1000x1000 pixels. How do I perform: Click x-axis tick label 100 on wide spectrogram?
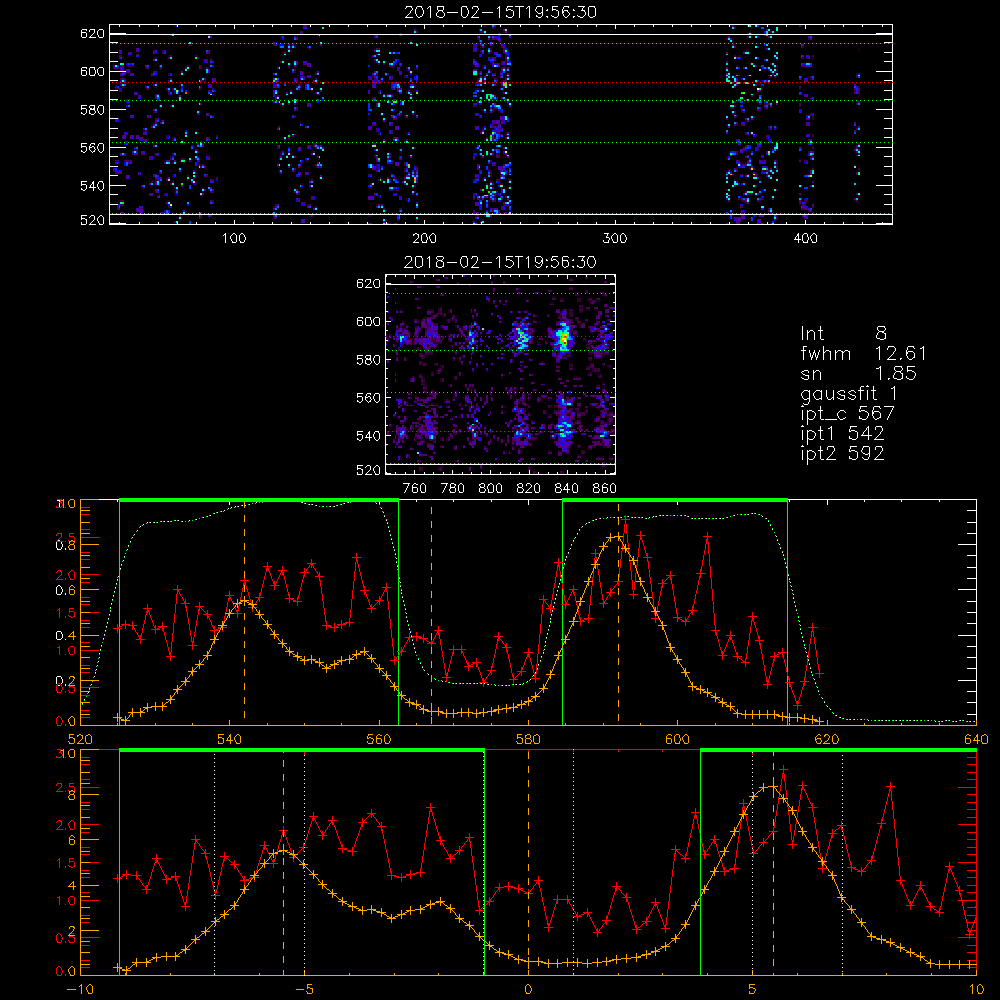(234, 239)
